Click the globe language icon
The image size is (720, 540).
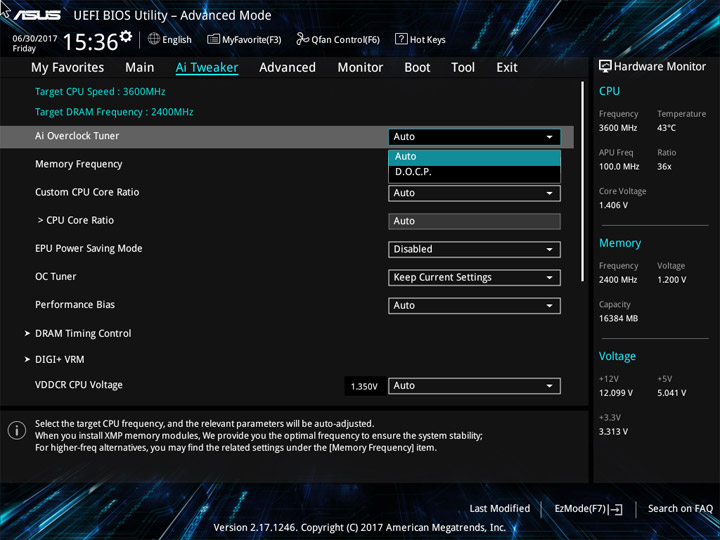coord(154,39)
